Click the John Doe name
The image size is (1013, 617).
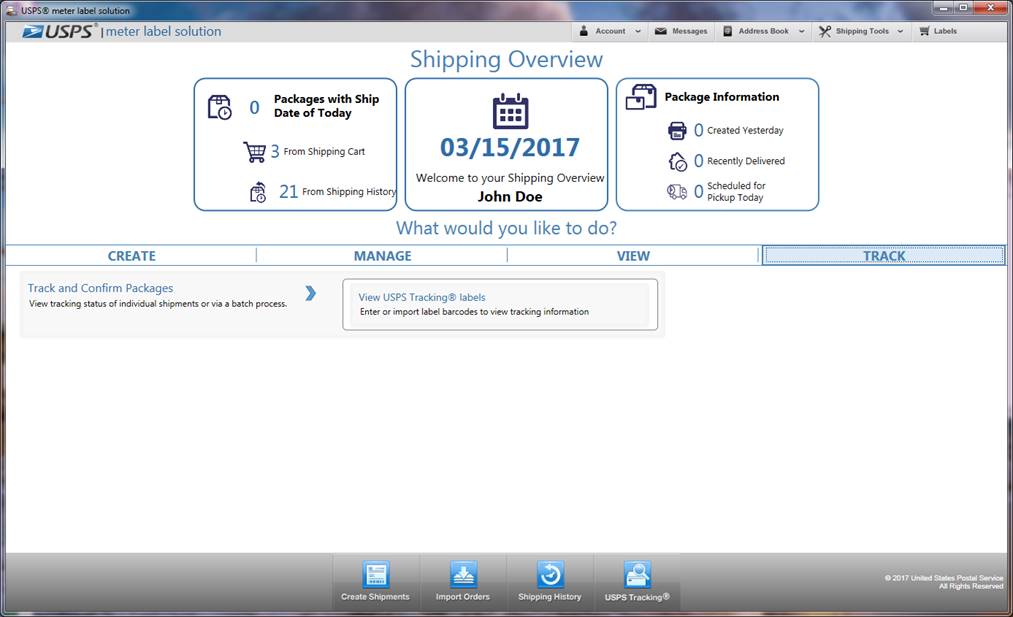(x=510, y=196)
